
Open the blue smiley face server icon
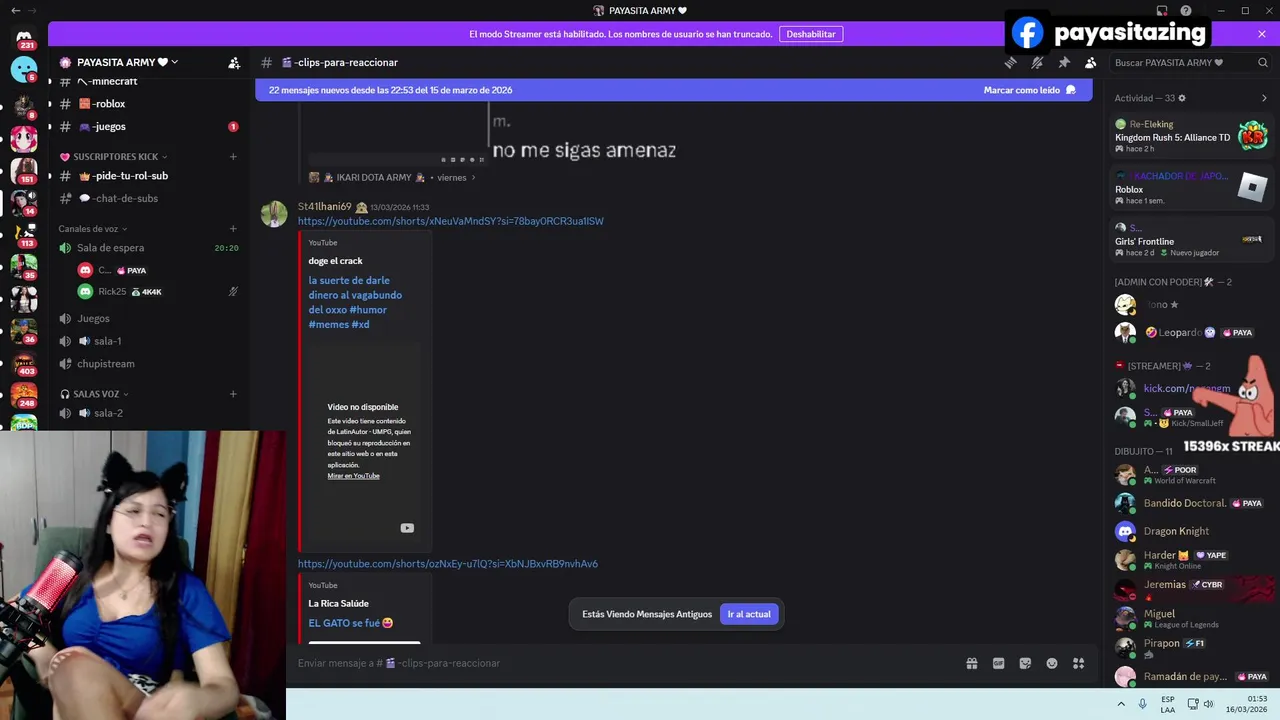(x=24, y=69)
